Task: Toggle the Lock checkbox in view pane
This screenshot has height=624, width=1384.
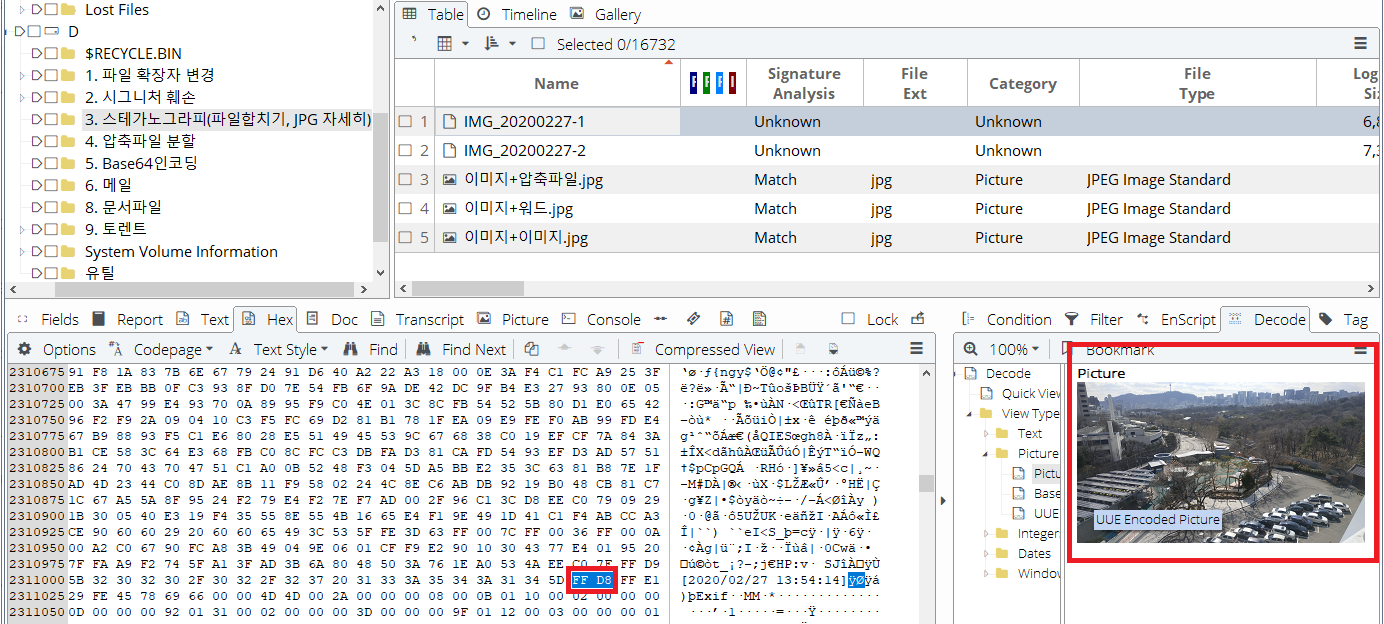Action: click(x=848, y=319)
